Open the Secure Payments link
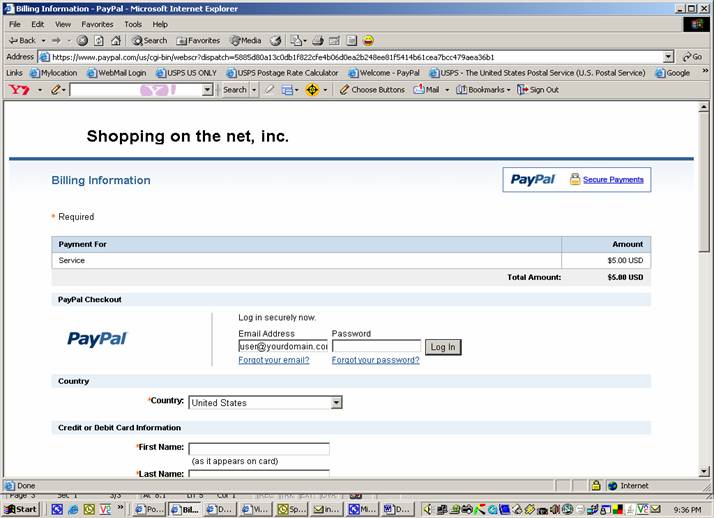Image resolution: width=714 pixels, height=518 pixels. (x=613, y=179)
